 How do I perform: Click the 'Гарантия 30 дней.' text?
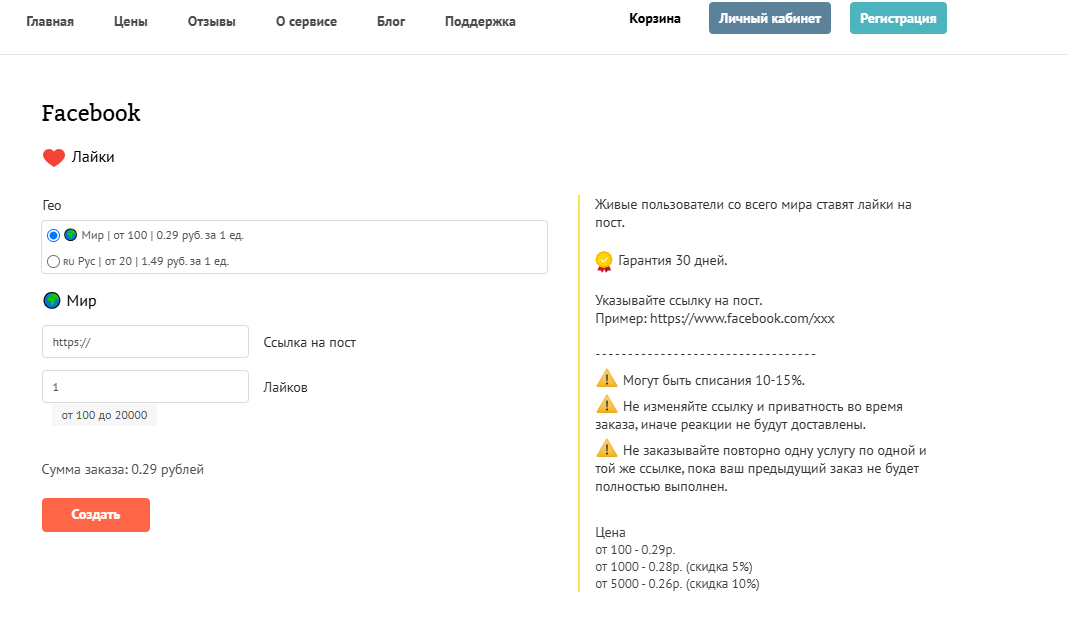tap(672, 260)
